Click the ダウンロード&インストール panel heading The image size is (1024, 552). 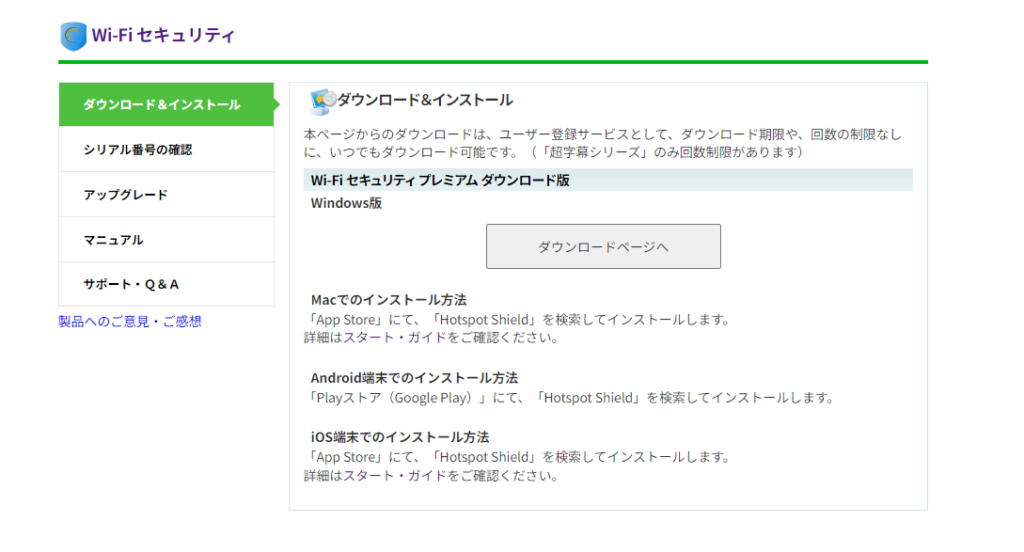425,100
